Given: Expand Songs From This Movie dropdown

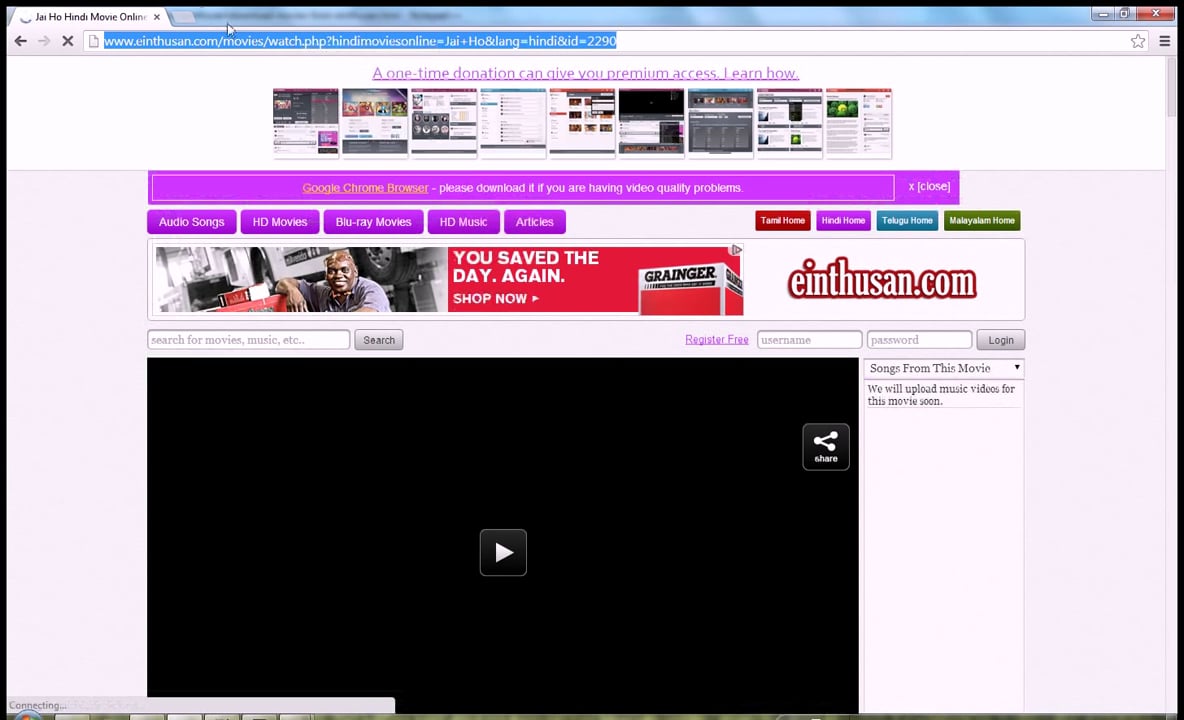Looking at the screenshot, I should (x=944, y=368).
